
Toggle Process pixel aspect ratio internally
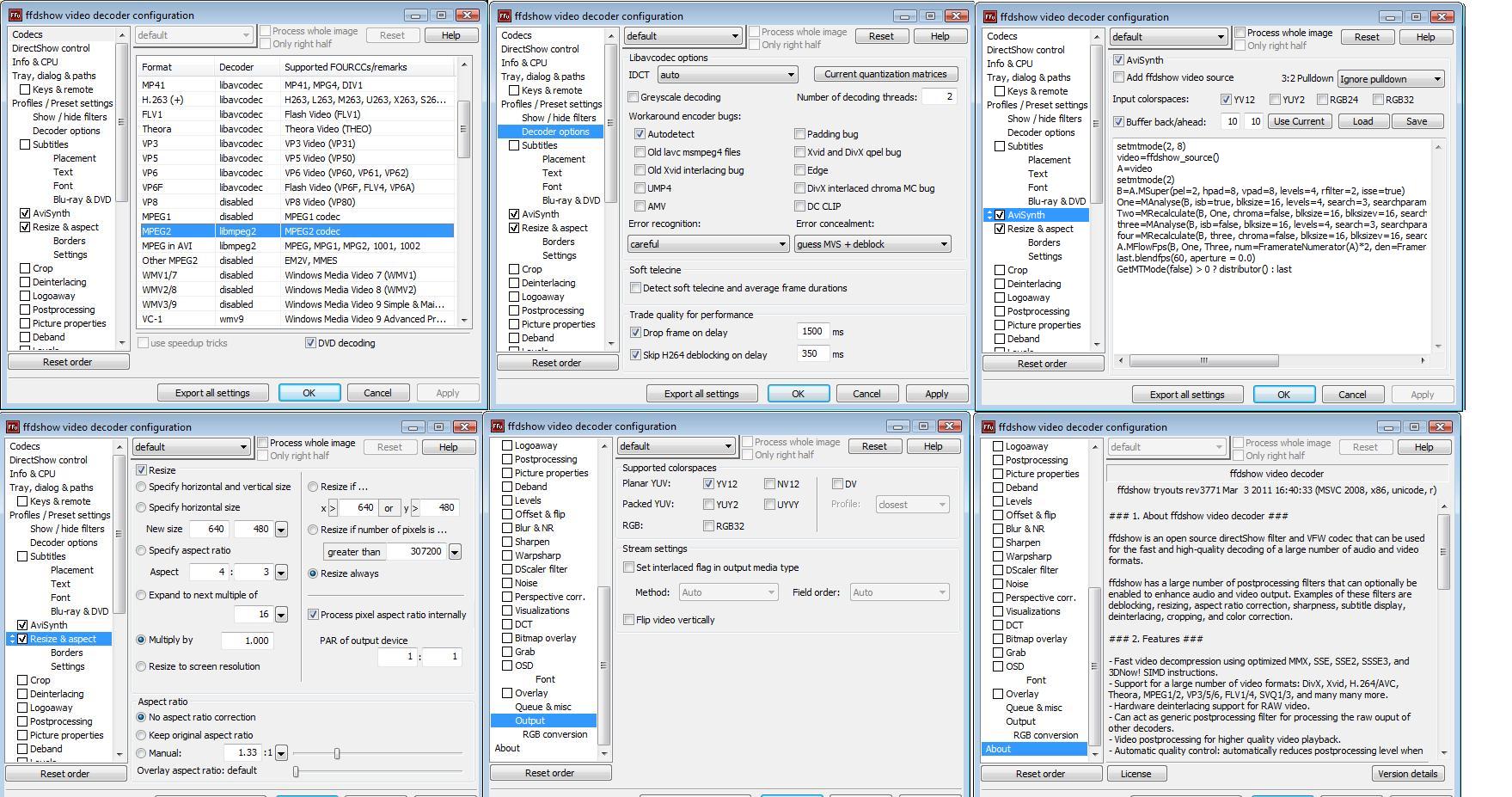click(x=313, y=615)
